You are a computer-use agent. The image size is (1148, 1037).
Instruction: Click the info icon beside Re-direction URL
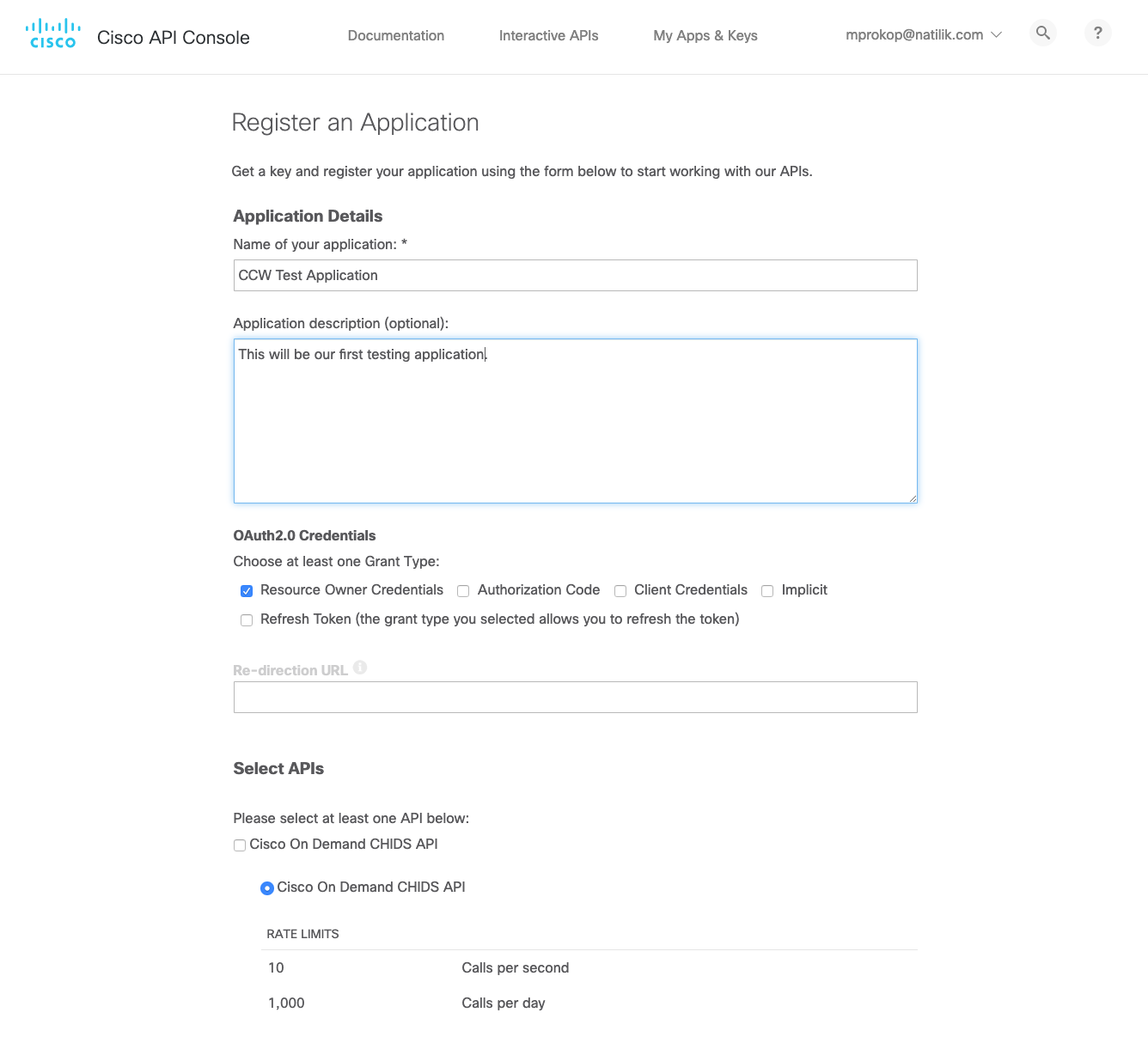(360, 666)
